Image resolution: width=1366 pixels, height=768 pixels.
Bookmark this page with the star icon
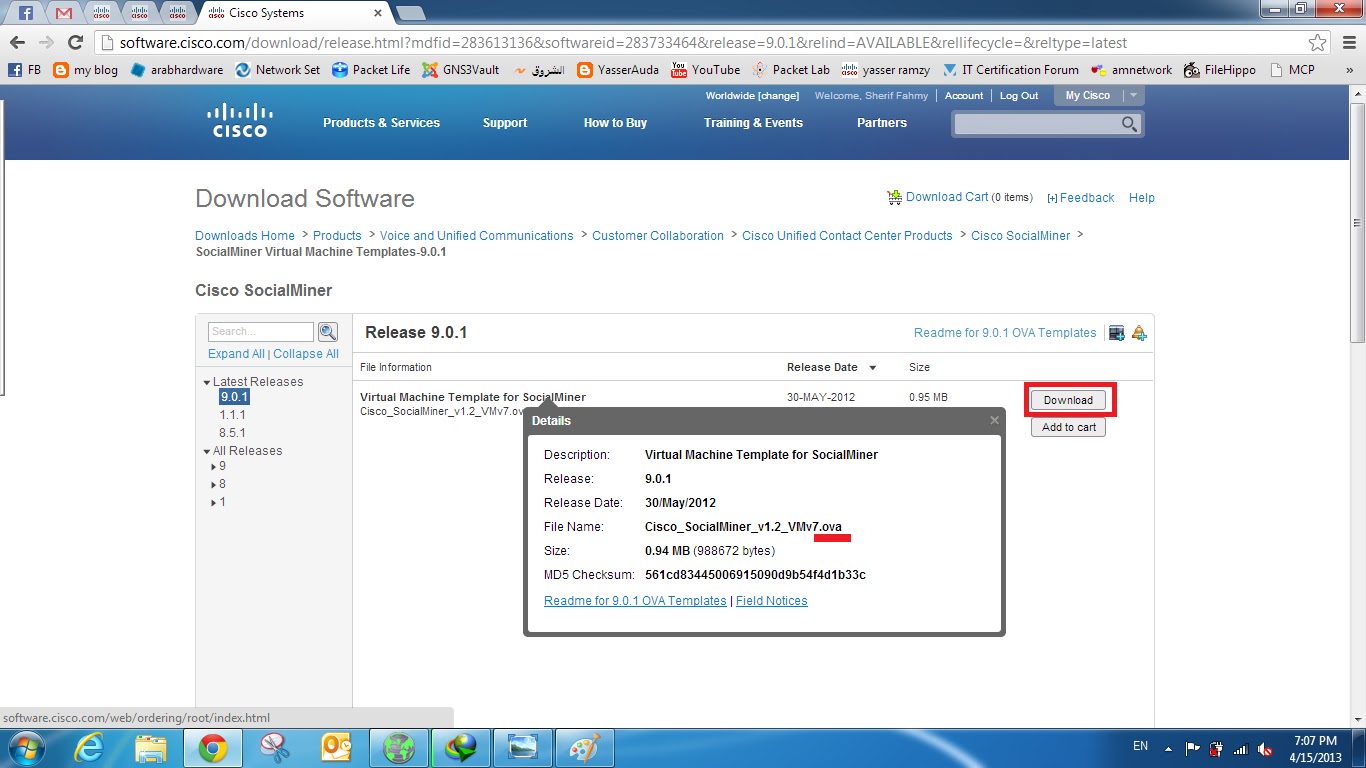tap(1318, 43)
